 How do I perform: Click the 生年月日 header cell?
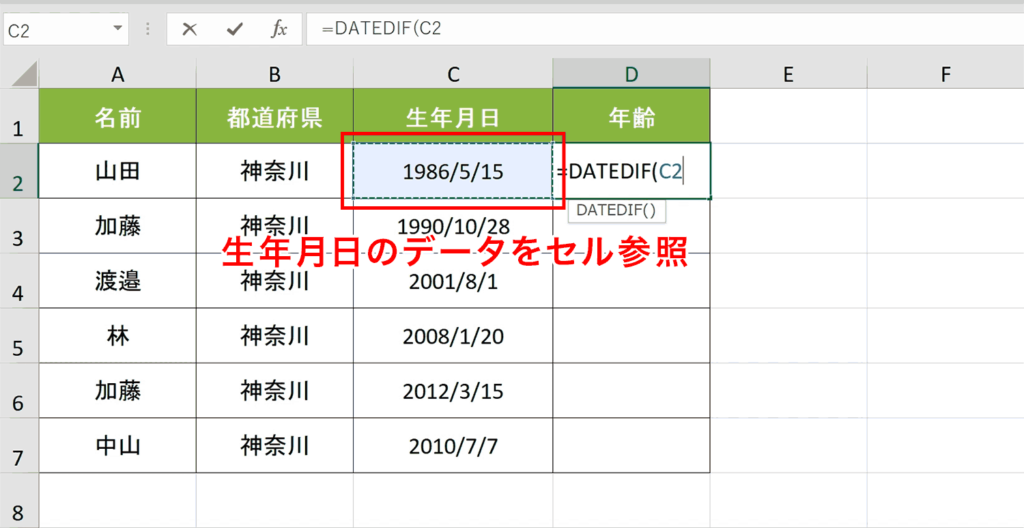pyautogui.click(x=453, y=116)
